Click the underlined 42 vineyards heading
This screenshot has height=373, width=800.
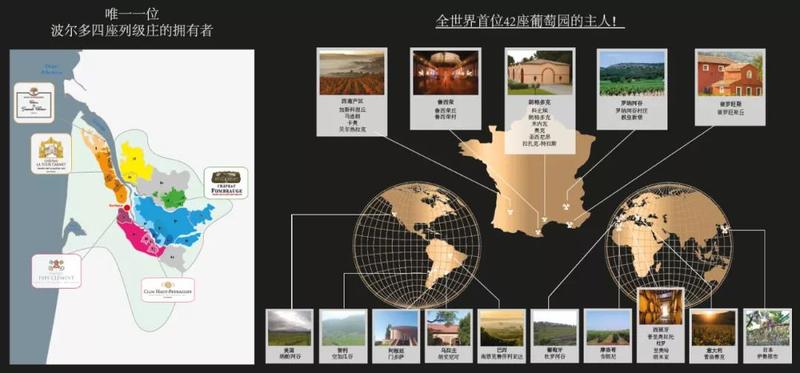pyautogui.click(x=530, y=22)
